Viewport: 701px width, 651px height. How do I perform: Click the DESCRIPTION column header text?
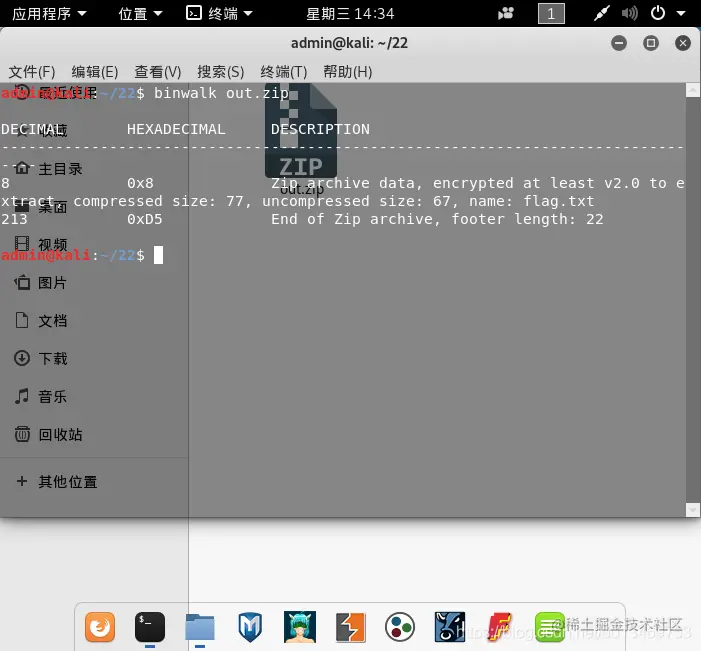(320, 129)
